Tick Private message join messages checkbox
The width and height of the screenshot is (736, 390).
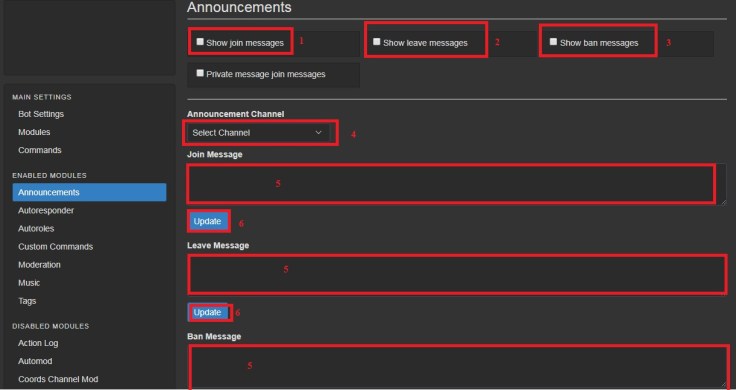[200, 74]
